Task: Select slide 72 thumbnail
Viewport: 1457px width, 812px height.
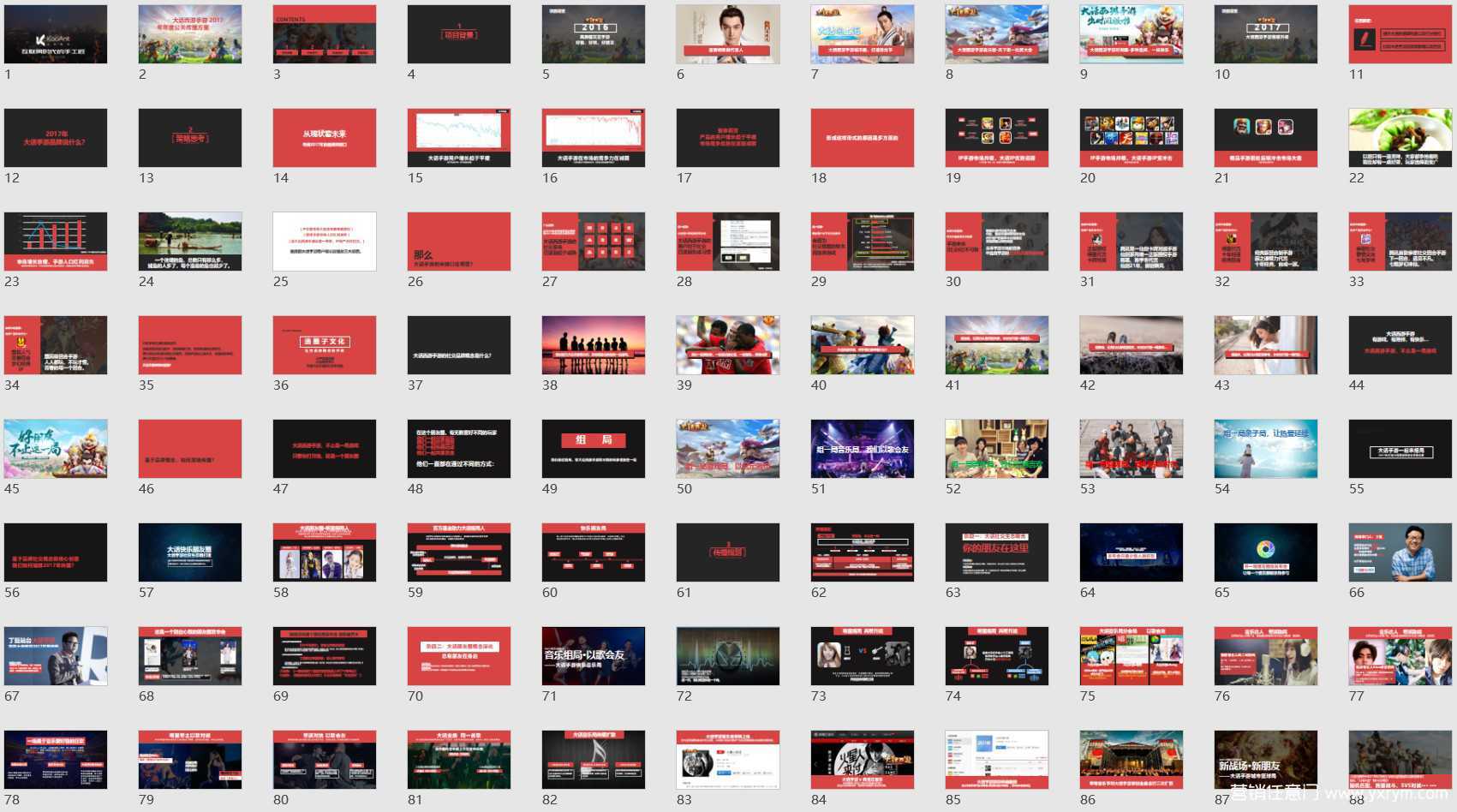Action: pyautogui.click(x=728, y=656)
